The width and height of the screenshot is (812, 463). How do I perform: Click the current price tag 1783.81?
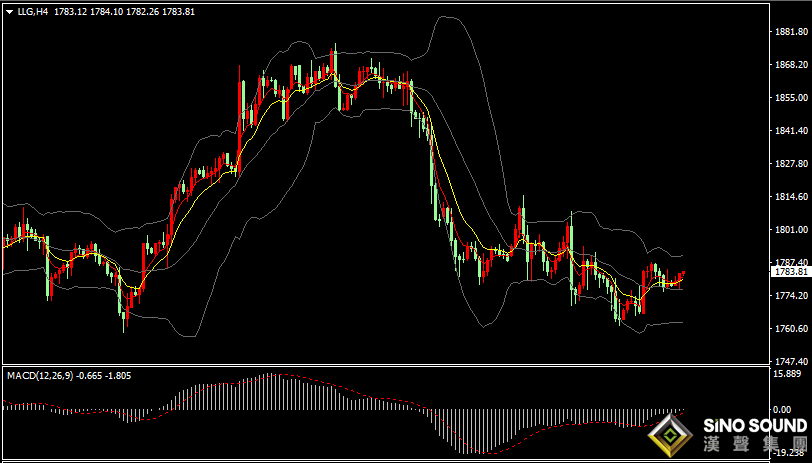tap(790, 271)
